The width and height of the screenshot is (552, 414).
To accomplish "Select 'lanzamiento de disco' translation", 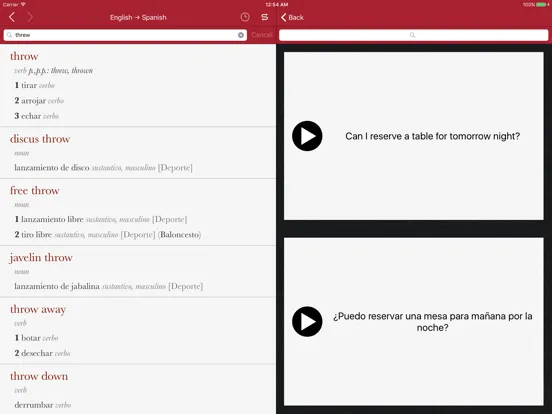I will (52, 168).
